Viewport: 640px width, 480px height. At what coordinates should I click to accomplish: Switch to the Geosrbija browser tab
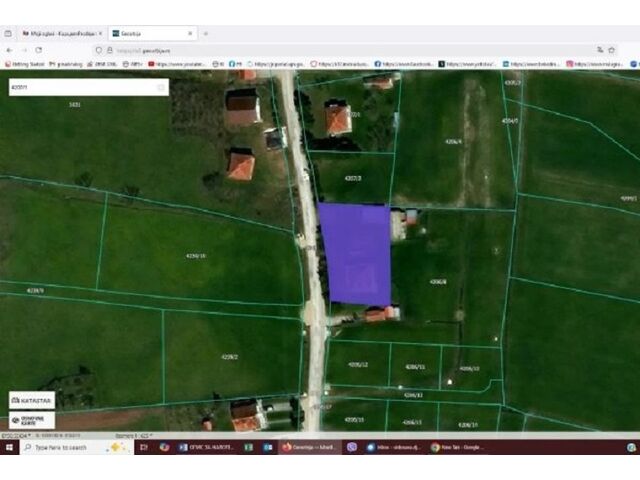point(148,33)
